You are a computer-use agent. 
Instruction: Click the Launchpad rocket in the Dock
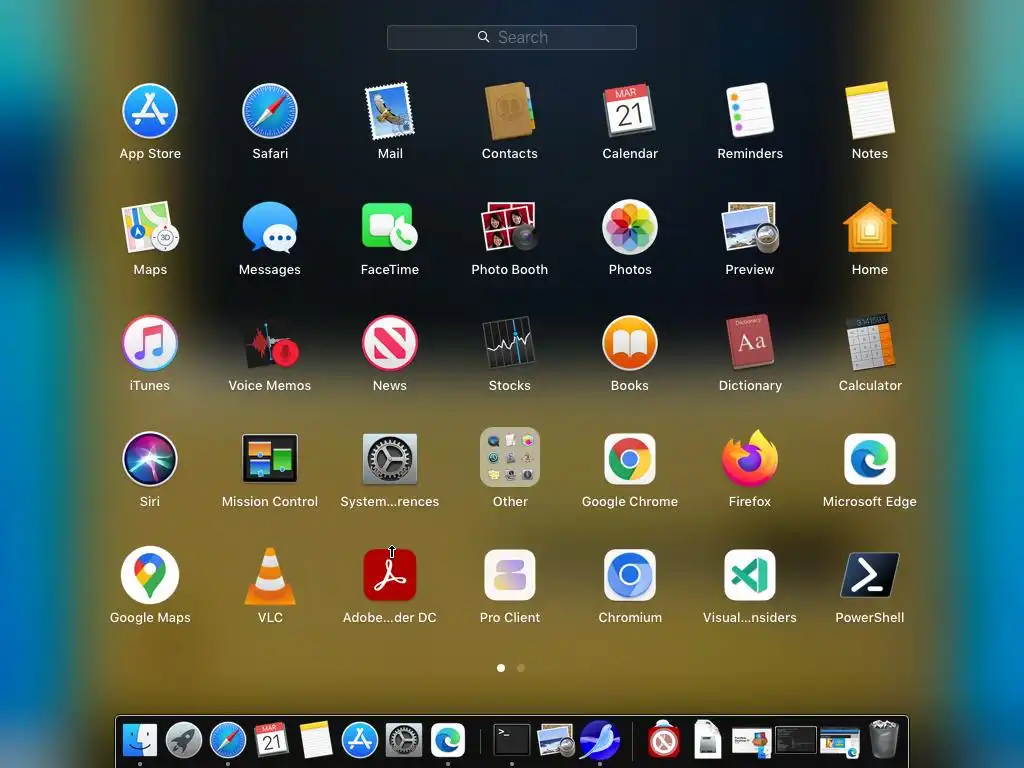[x=184, y=740]
